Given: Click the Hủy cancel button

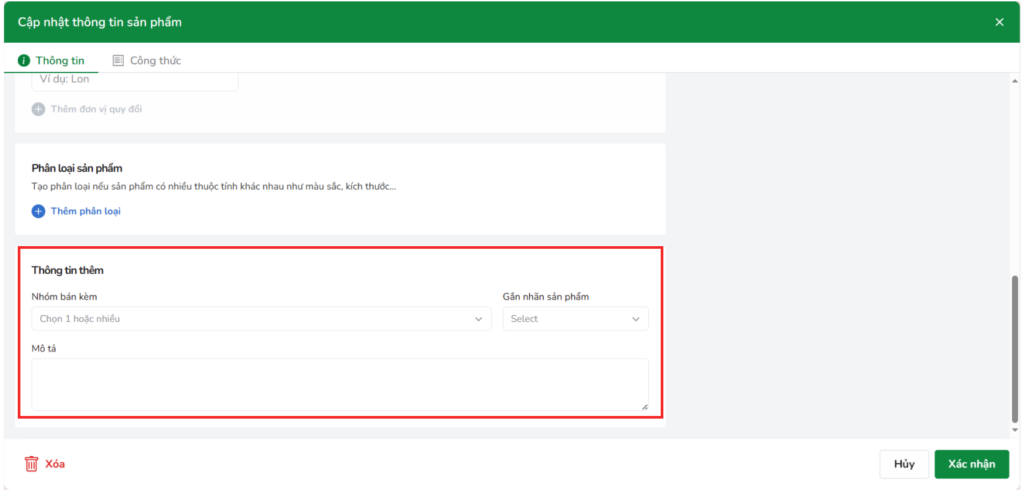Looking at the screenshot, I should click(904, 464).
